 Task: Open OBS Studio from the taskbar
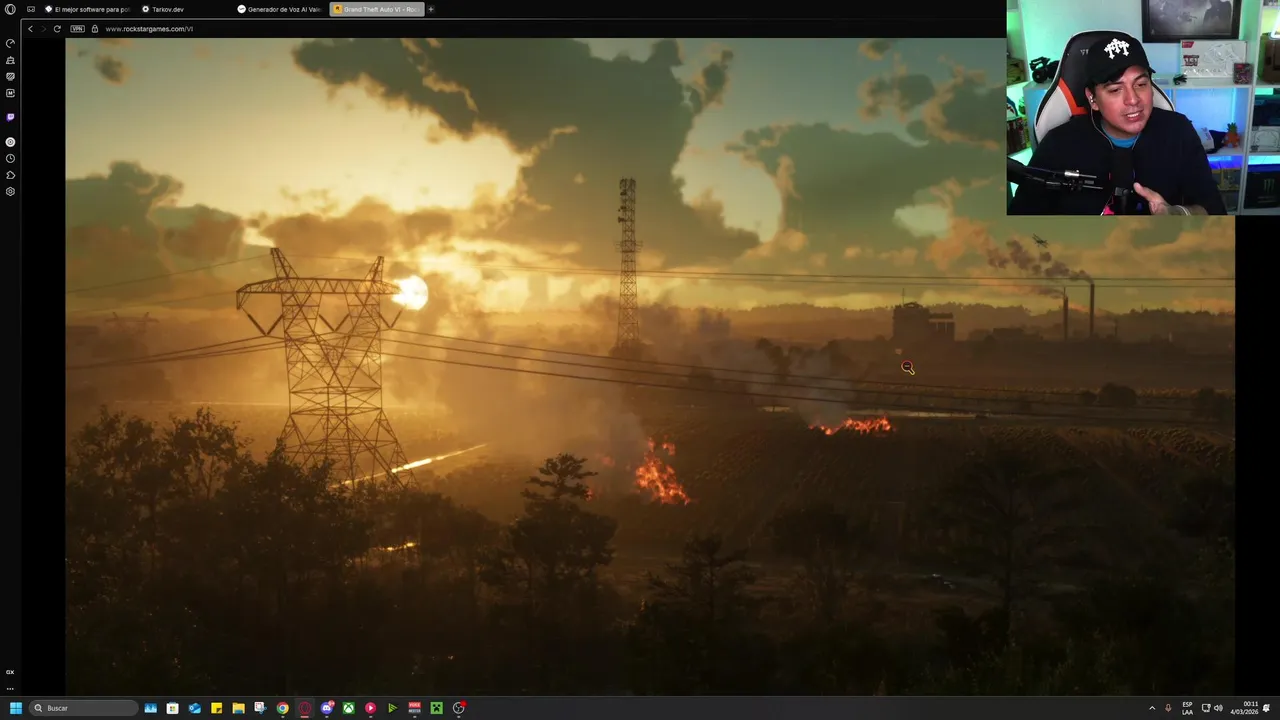point(458,708)
